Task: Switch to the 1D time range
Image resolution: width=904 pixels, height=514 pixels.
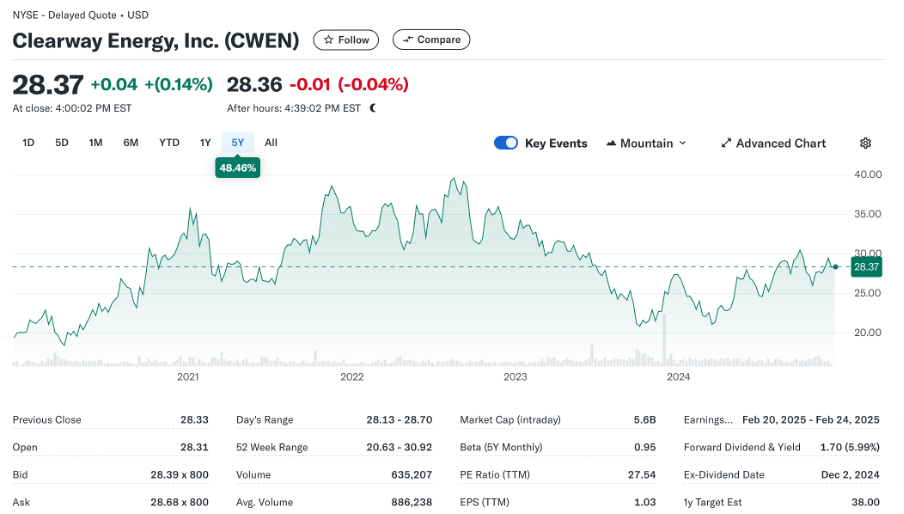Action: click(28, 142)
